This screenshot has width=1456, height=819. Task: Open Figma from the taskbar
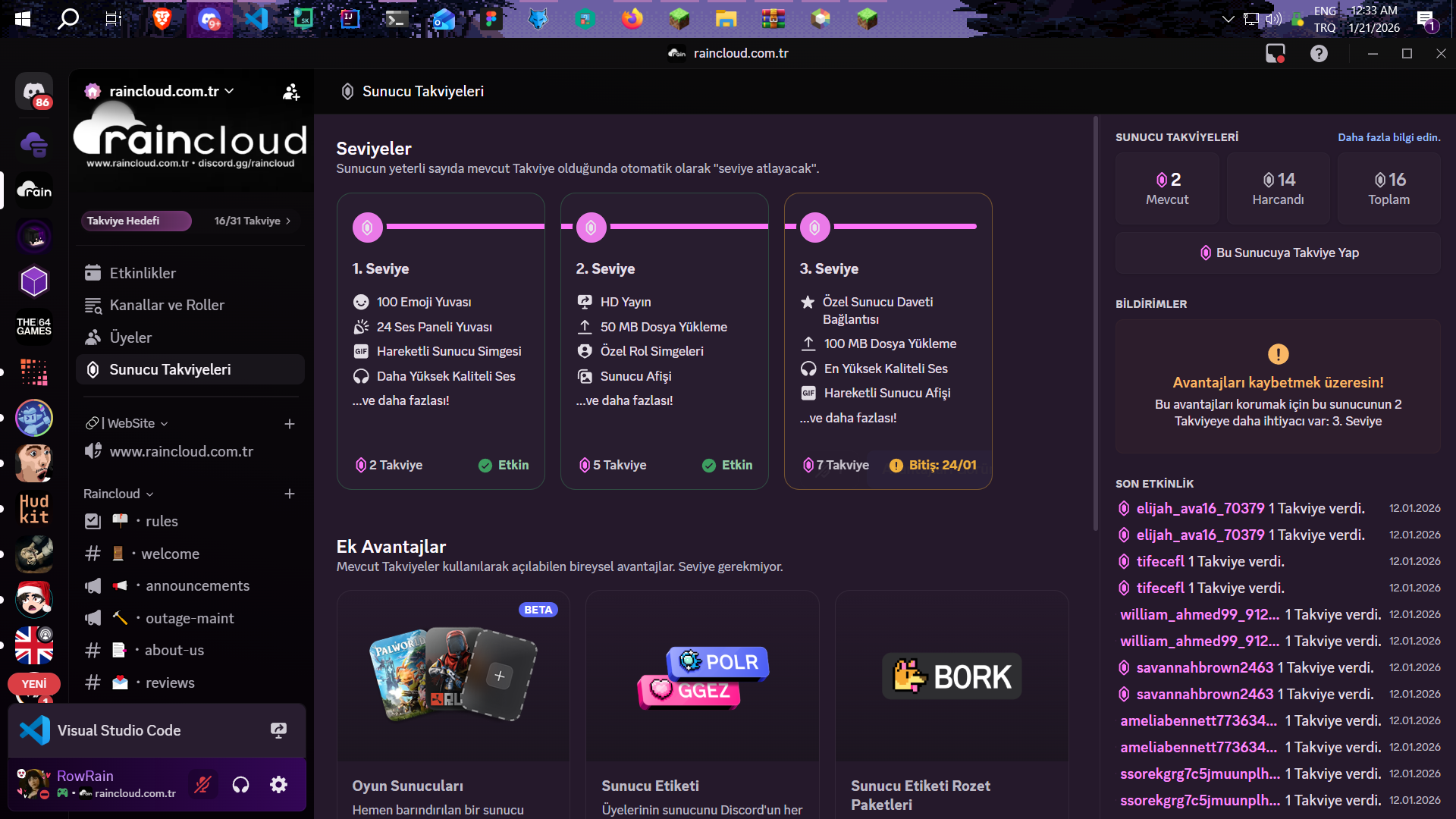click(491, 19)
